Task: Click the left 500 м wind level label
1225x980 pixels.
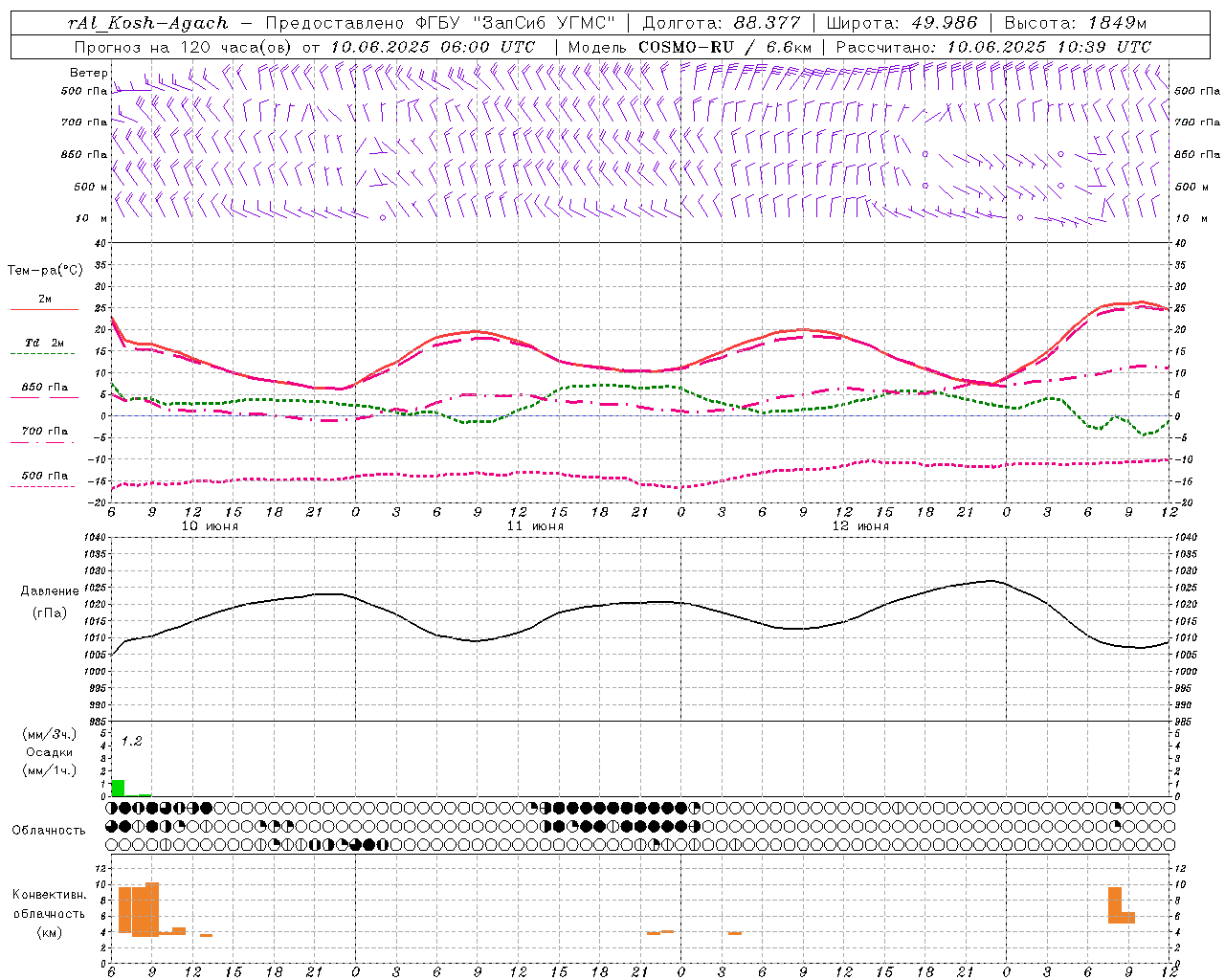Action: (x=91, y=187)
